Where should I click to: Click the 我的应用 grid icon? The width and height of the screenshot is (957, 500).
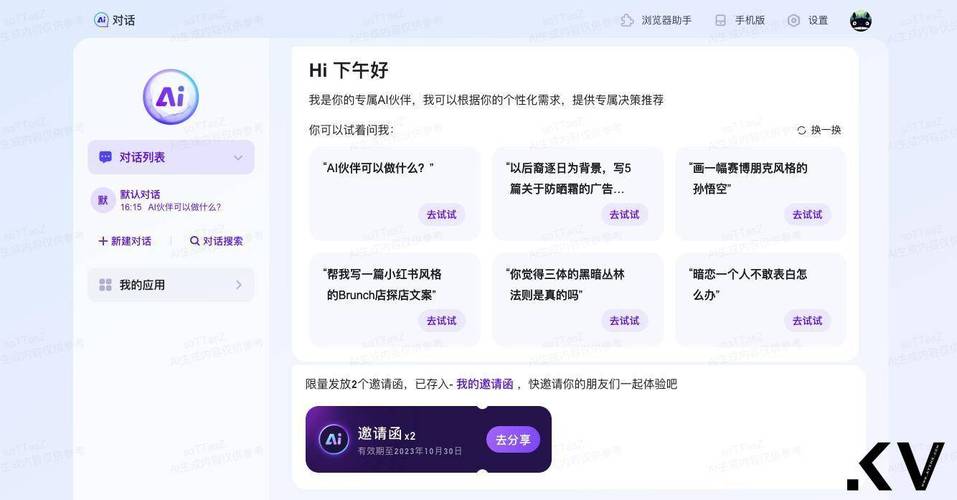pyautogui.click(x=105, y=285)
